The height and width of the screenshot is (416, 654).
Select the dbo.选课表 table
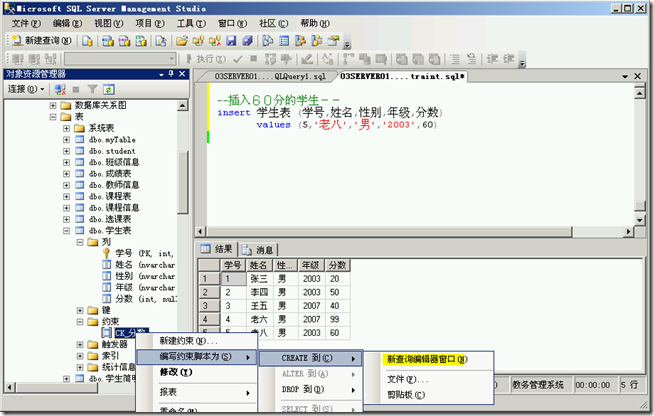110,219
